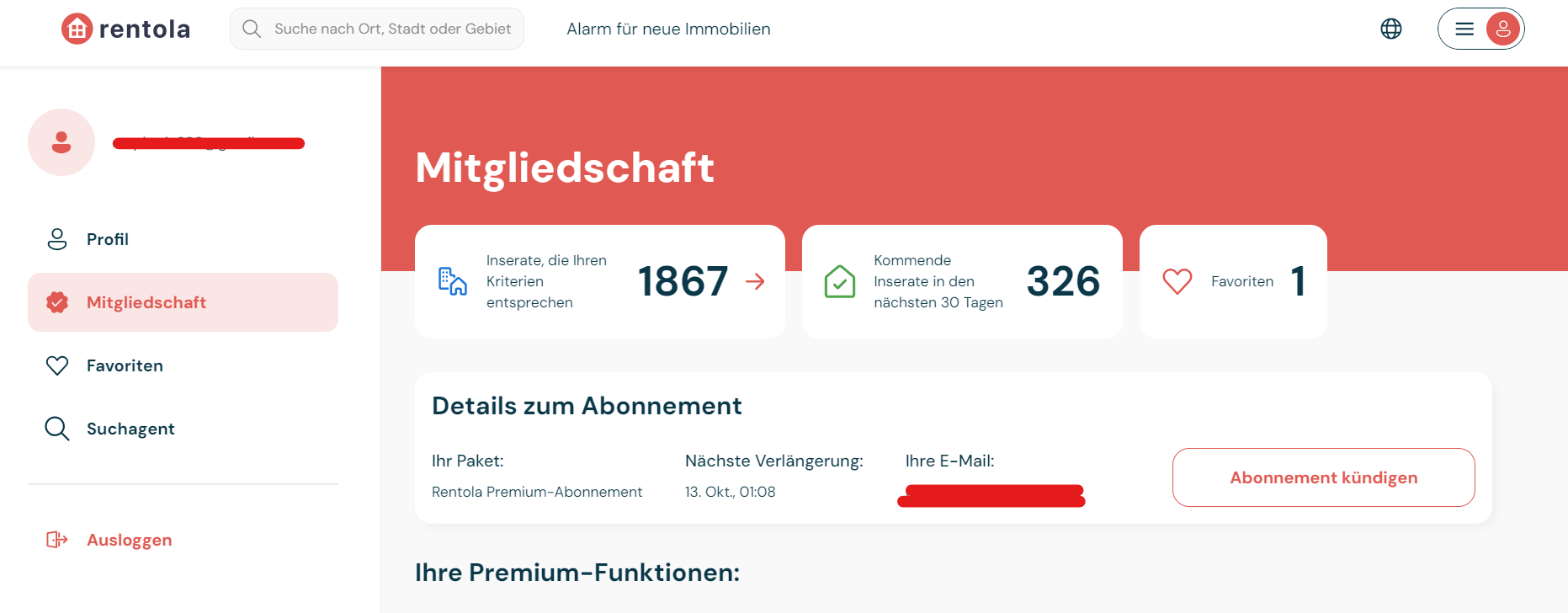Click the Ausloggen exit icon
The image size is (1568, 613).
point(57,540)
